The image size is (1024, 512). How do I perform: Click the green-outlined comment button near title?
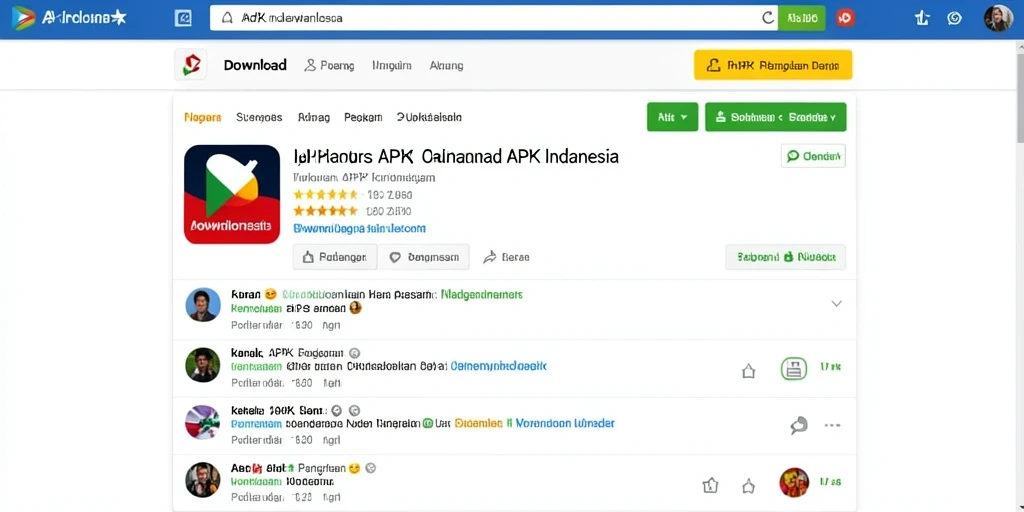pos(813,156)
